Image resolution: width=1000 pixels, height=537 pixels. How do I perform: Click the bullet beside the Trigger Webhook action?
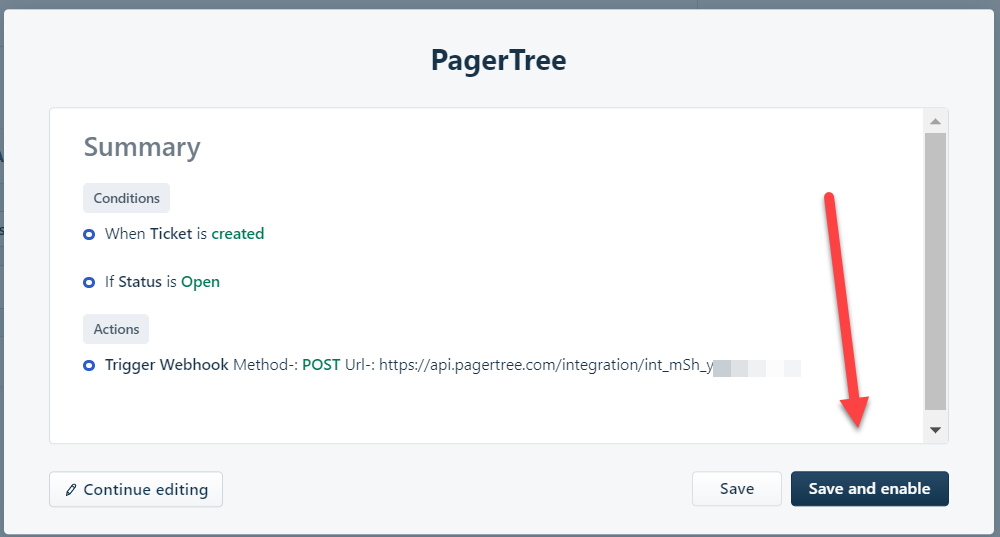point(89,365)
